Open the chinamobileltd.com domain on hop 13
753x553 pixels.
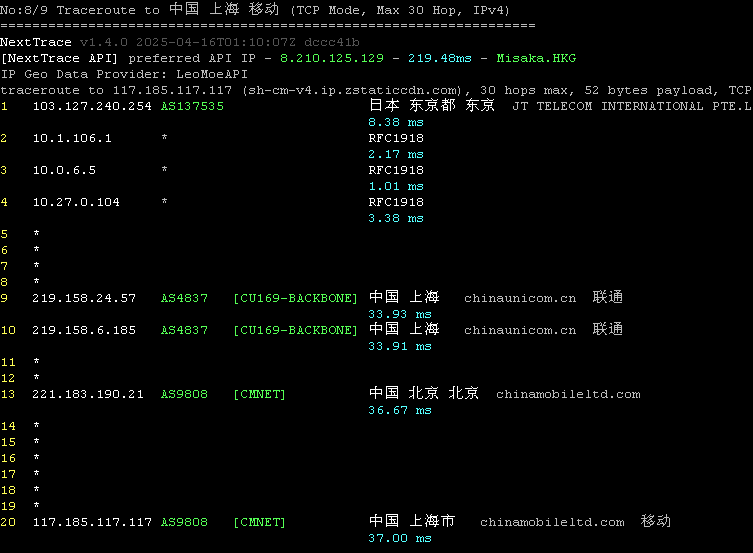click(568, 394)
